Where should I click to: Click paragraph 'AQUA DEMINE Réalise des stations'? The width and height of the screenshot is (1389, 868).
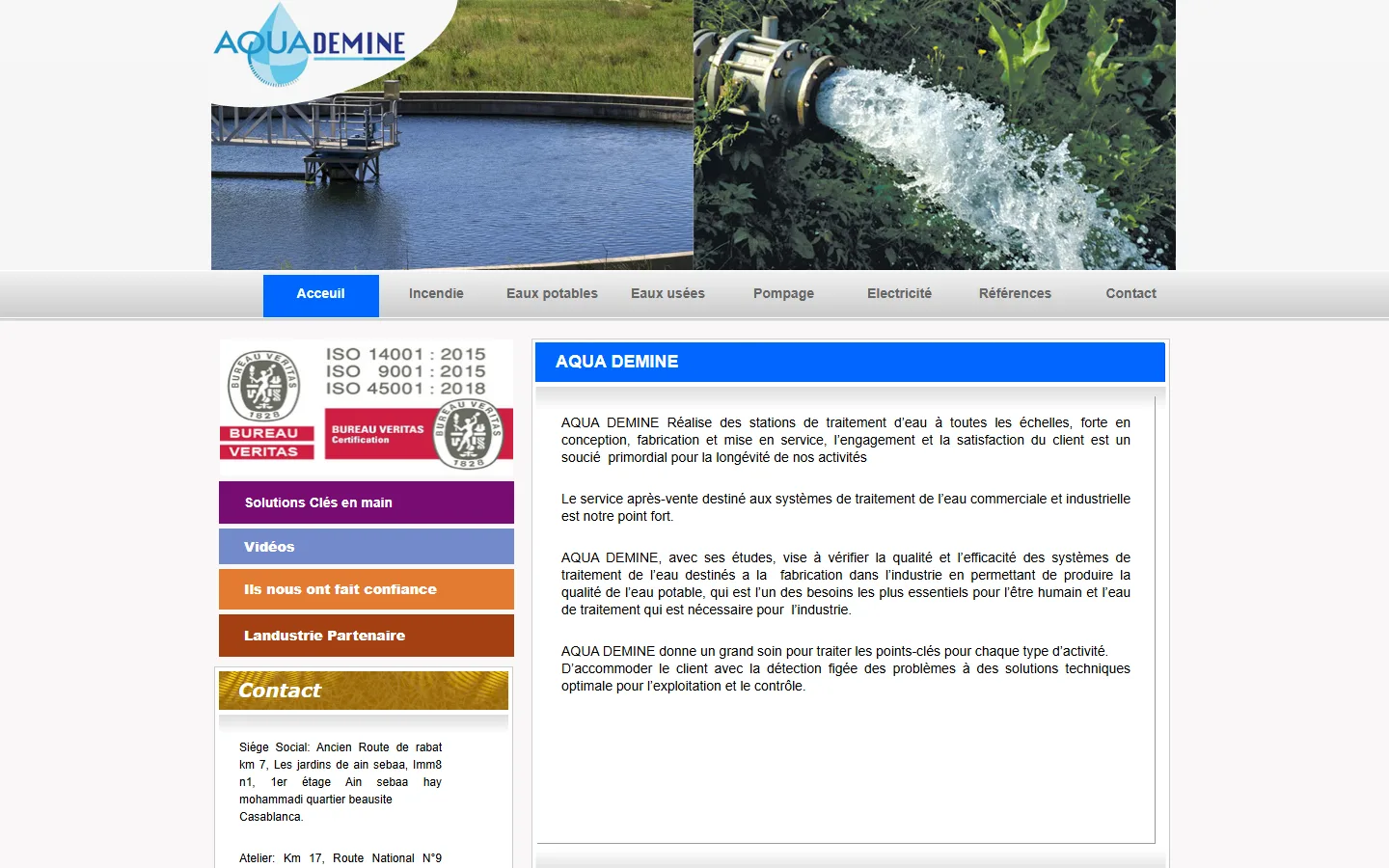pos(846,440)
